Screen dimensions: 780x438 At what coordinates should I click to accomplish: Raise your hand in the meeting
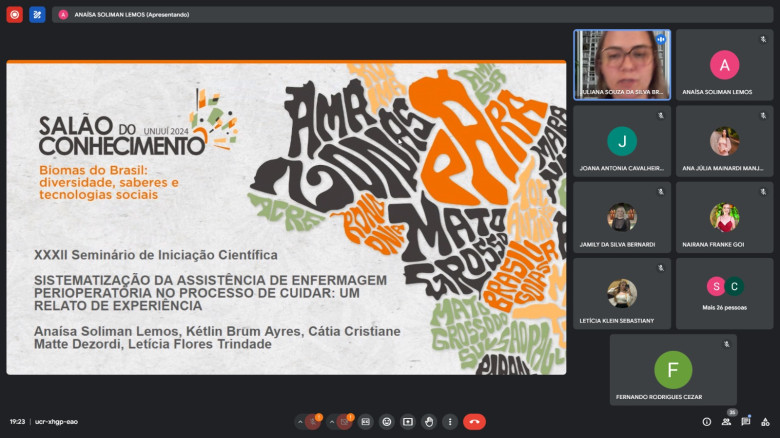pos(429,422)
